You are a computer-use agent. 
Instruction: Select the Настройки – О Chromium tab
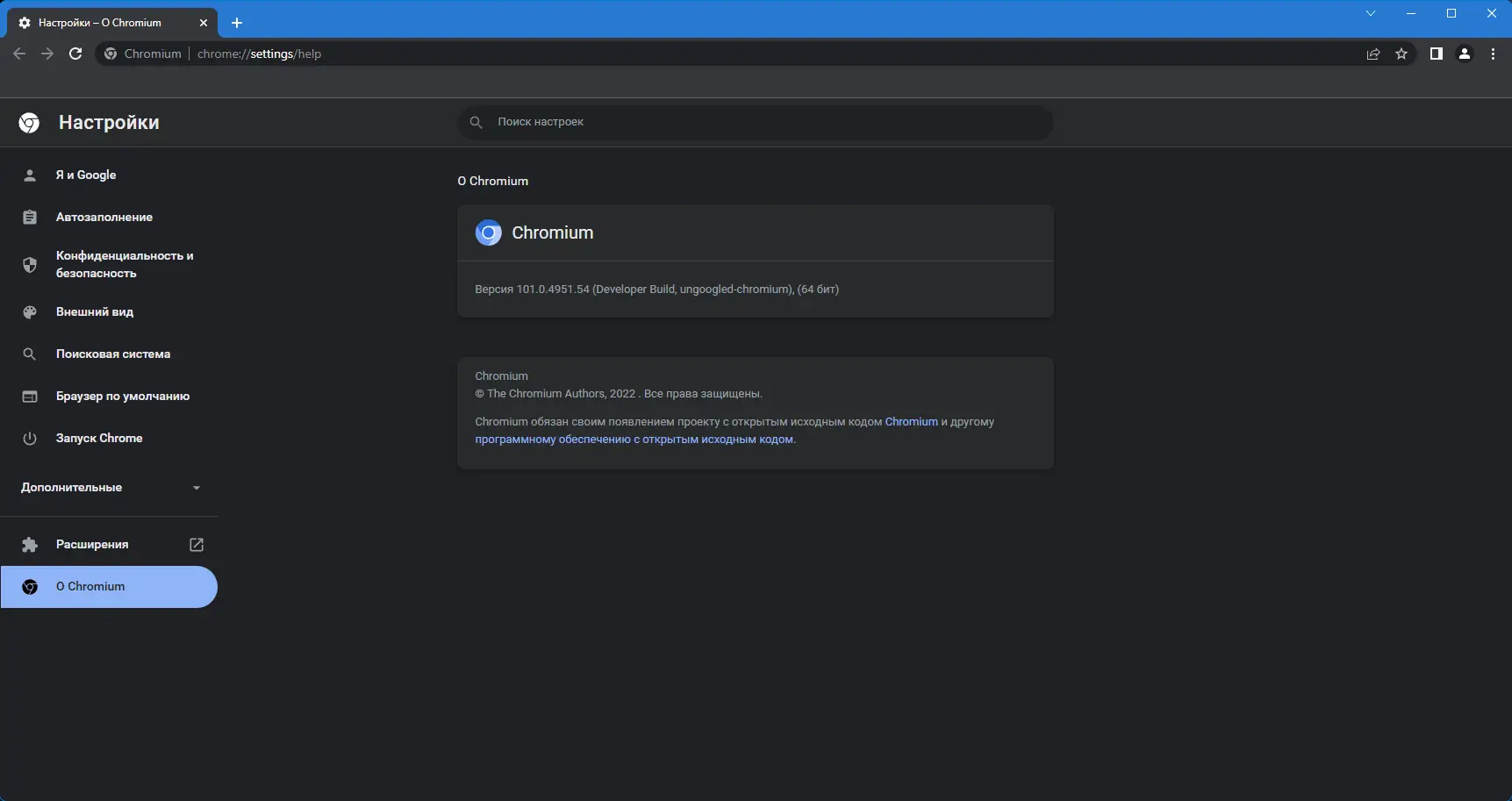[112, 23]
